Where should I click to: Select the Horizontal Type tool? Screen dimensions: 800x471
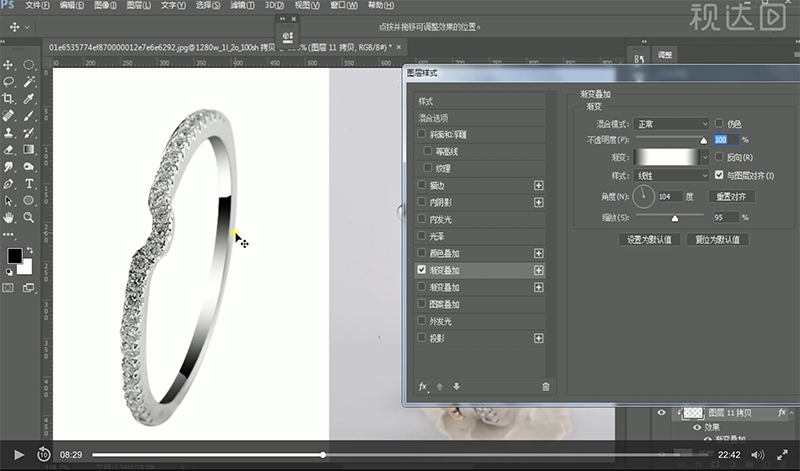coord(29,184)
